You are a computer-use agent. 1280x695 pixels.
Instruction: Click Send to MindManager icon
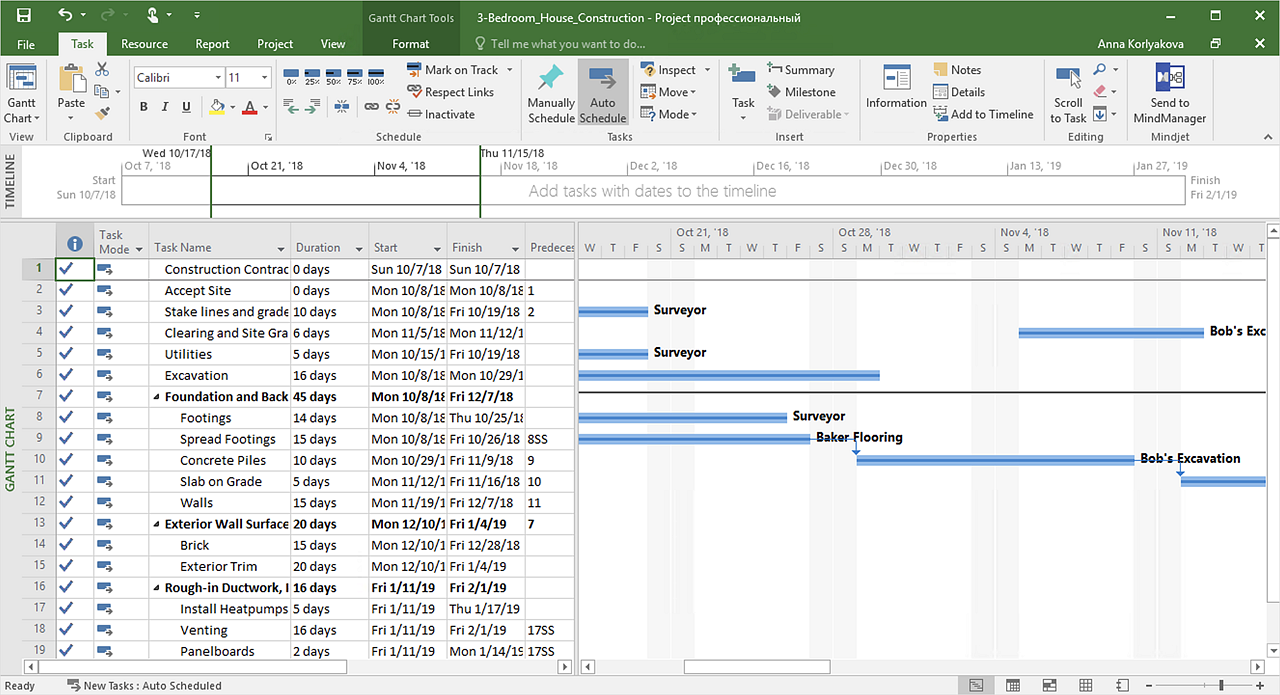(1169, 79)
